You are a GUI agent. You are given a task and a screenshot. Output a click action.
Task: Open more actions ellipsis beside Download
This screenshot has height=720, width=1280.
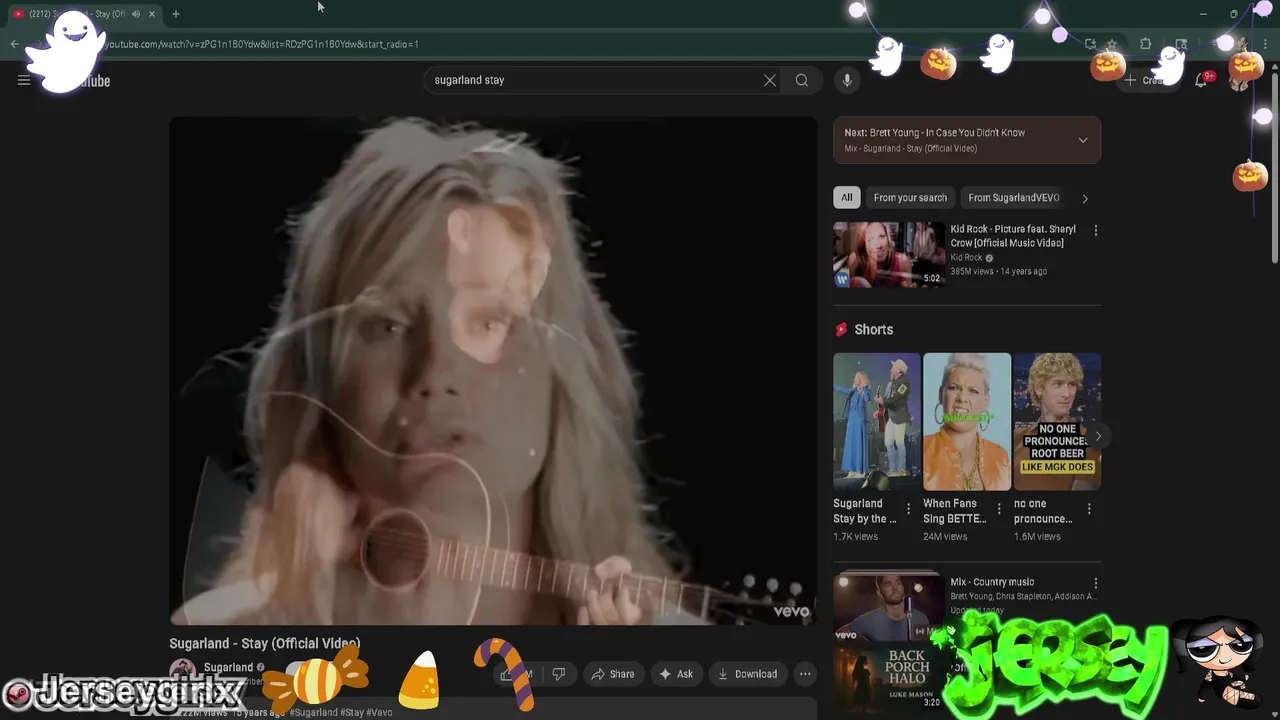(x=805, y=674)
